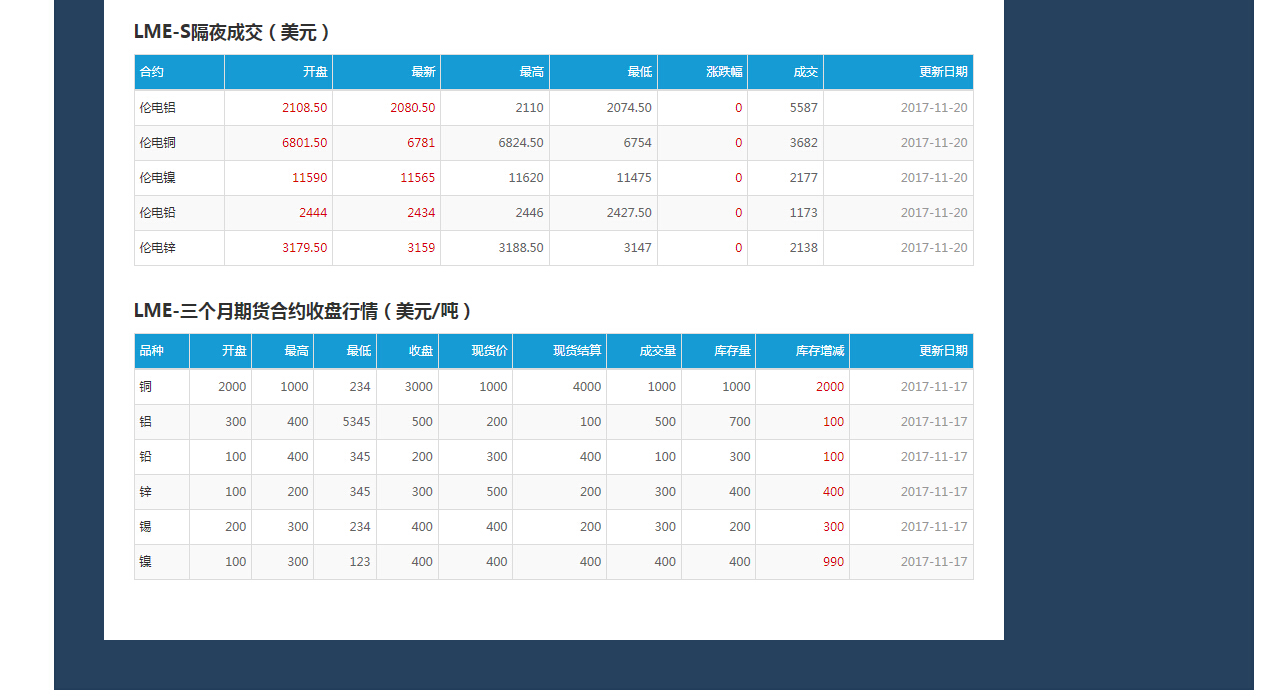The image size is (1272, 696).
Task: Click the high price 6824.50
Action: pyautogui.click(x=521, y=142)
